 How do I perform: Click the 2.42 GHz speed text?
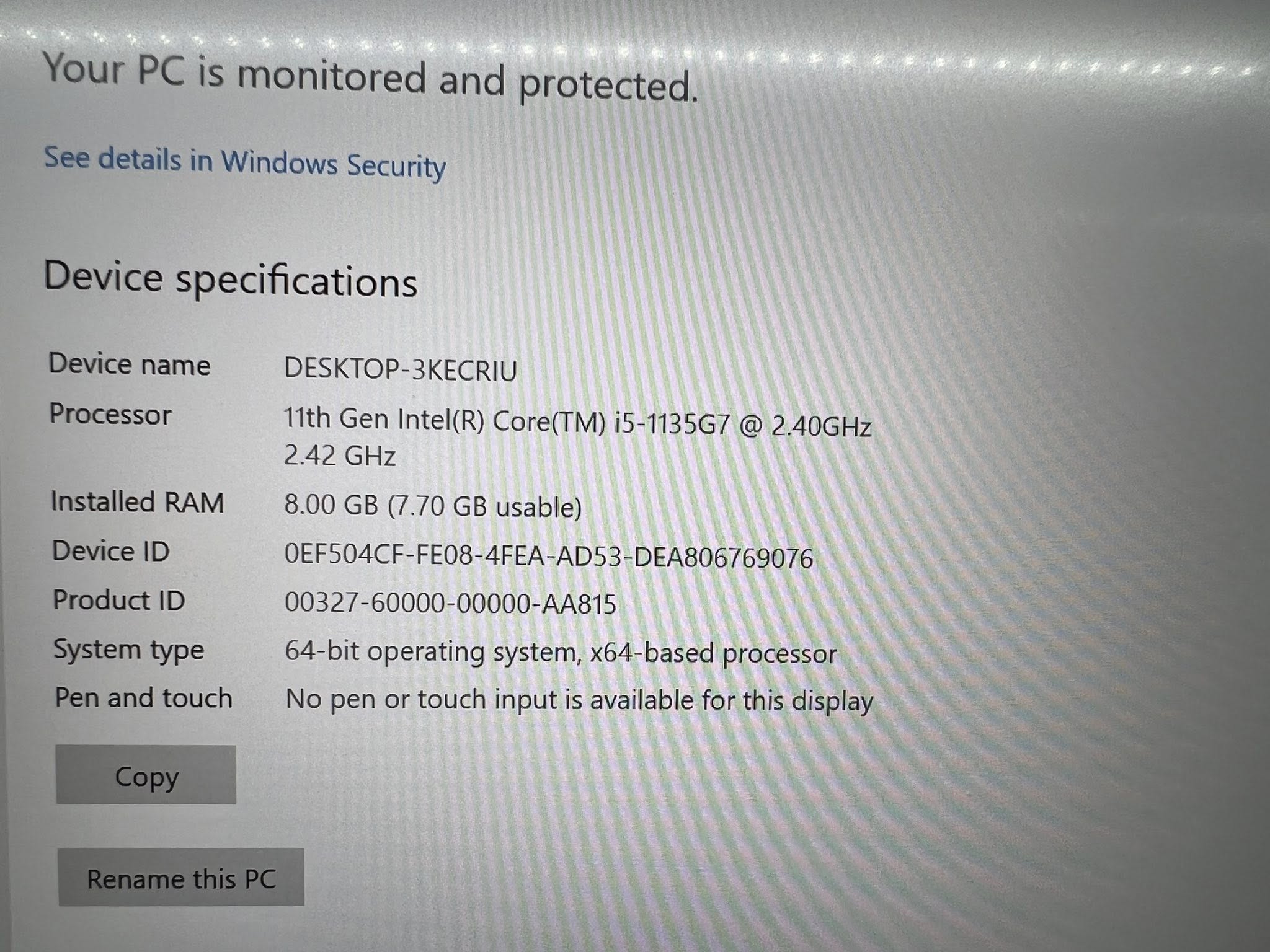[340, 456]
